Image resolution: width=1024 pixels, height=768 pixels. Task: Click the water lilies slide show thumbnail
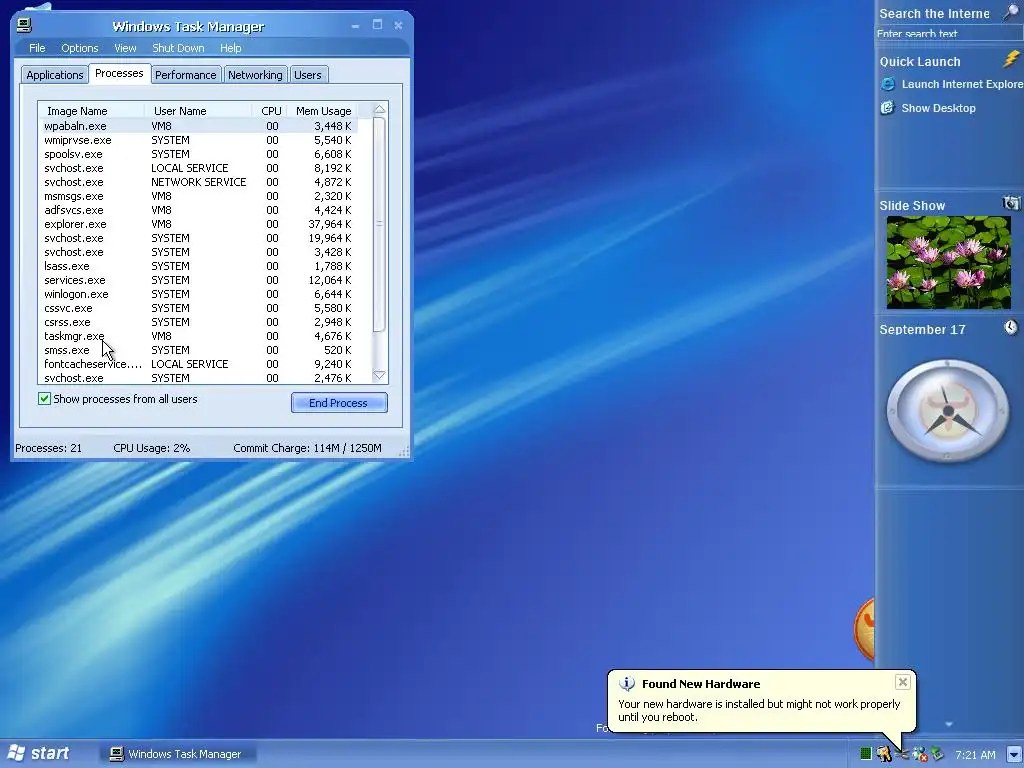(x=948, y=262)
